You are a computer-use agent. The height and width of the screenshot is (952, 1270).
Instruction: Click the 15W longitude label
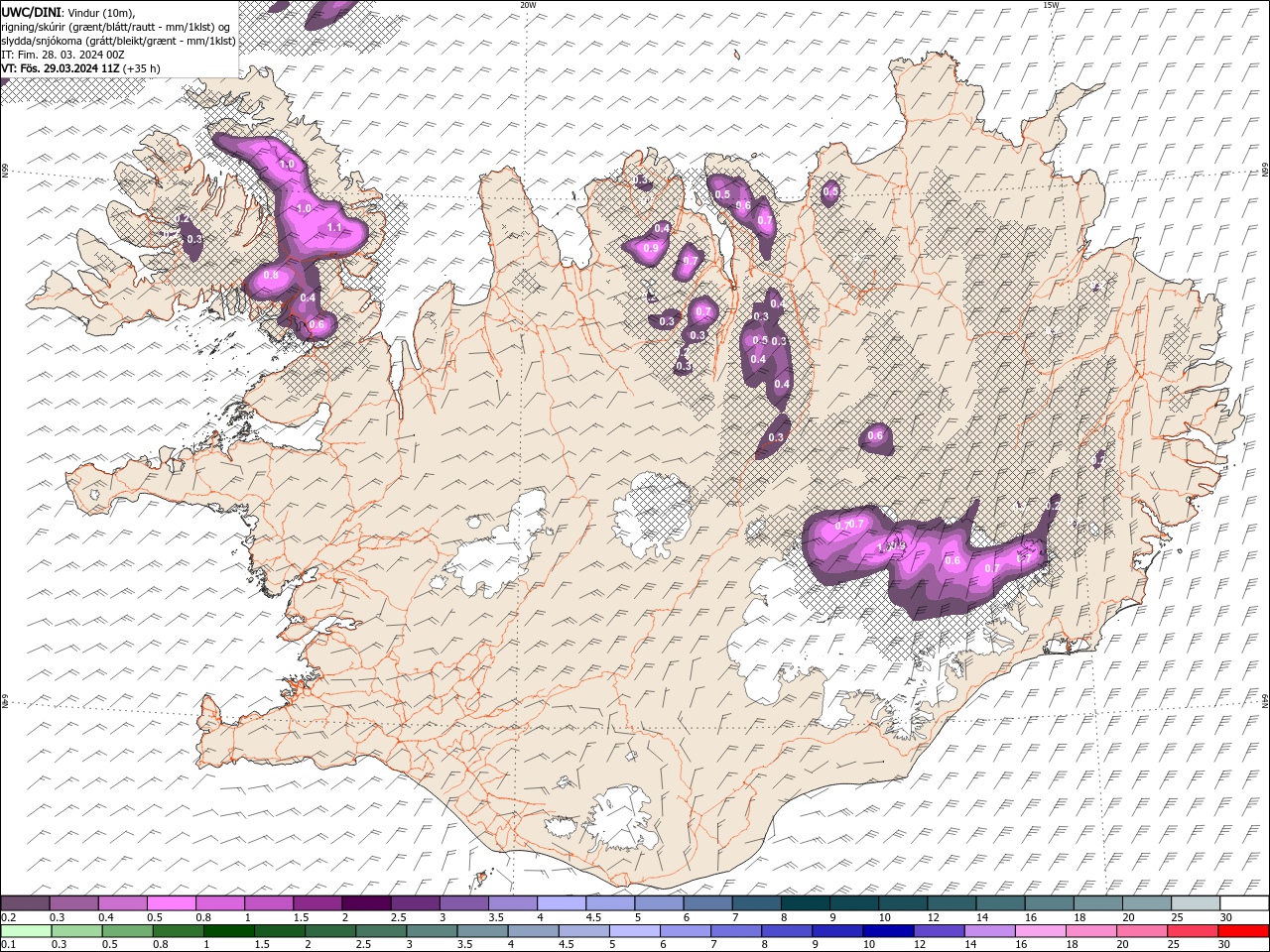coord(1051,5)
